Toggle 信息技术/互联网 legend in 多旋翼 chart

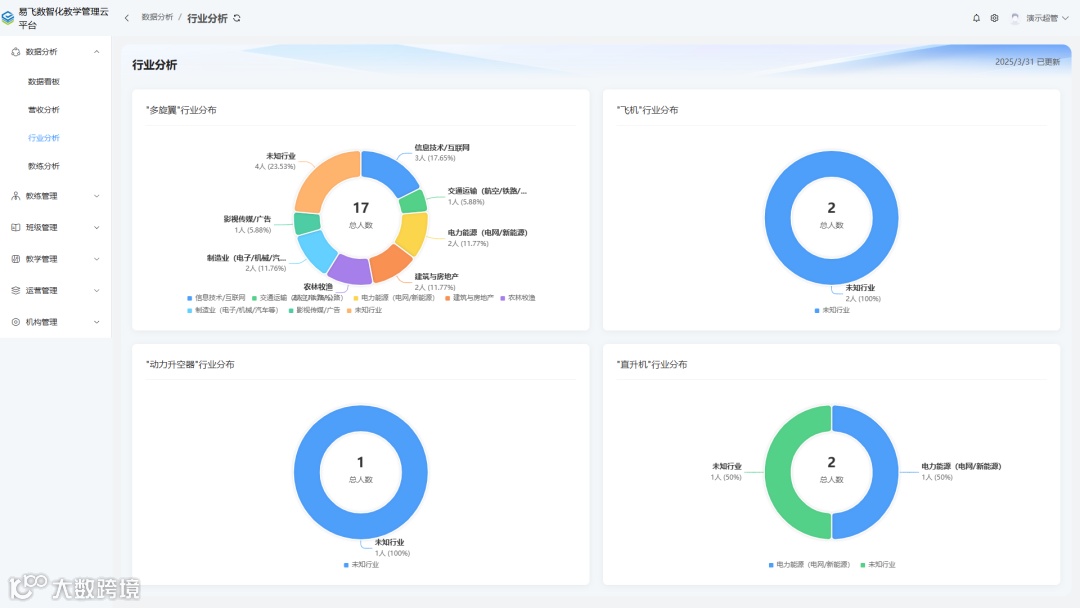click(216, 298)
